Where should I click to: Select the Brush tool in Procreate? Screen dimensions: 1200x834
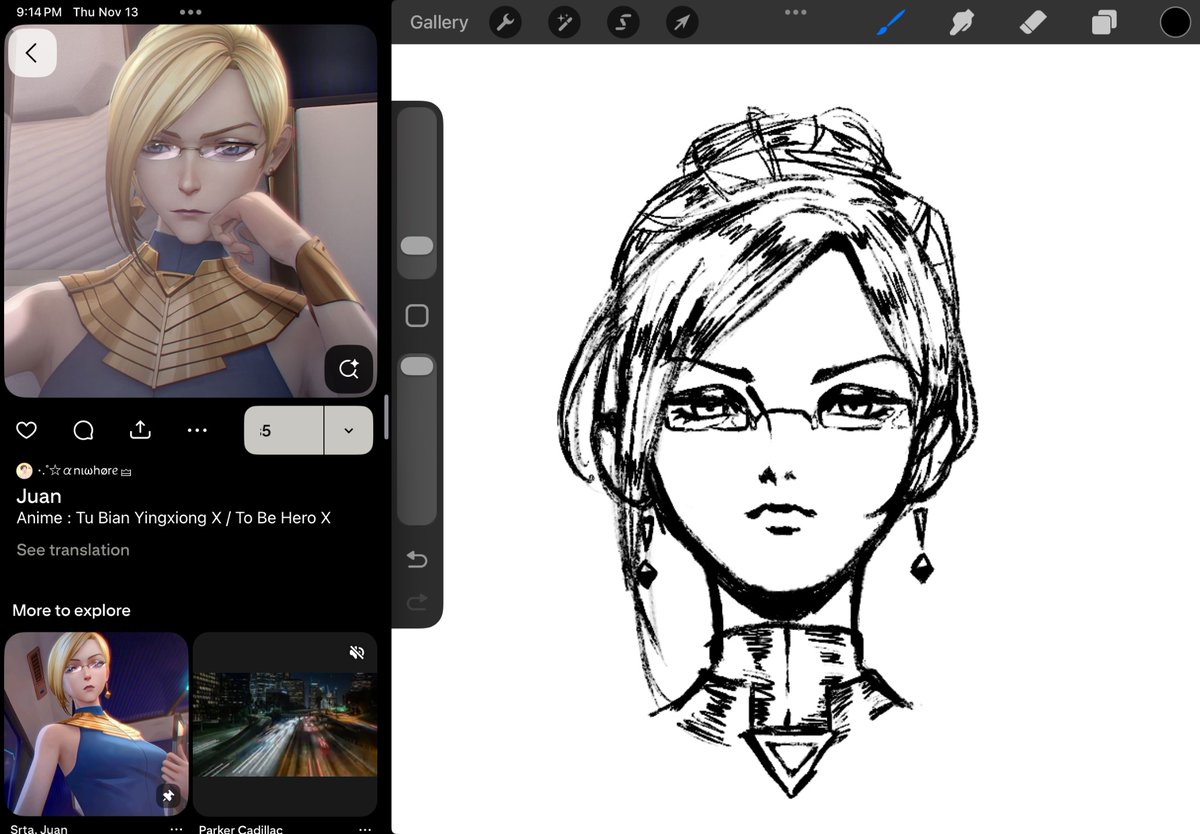coord(890,22)
